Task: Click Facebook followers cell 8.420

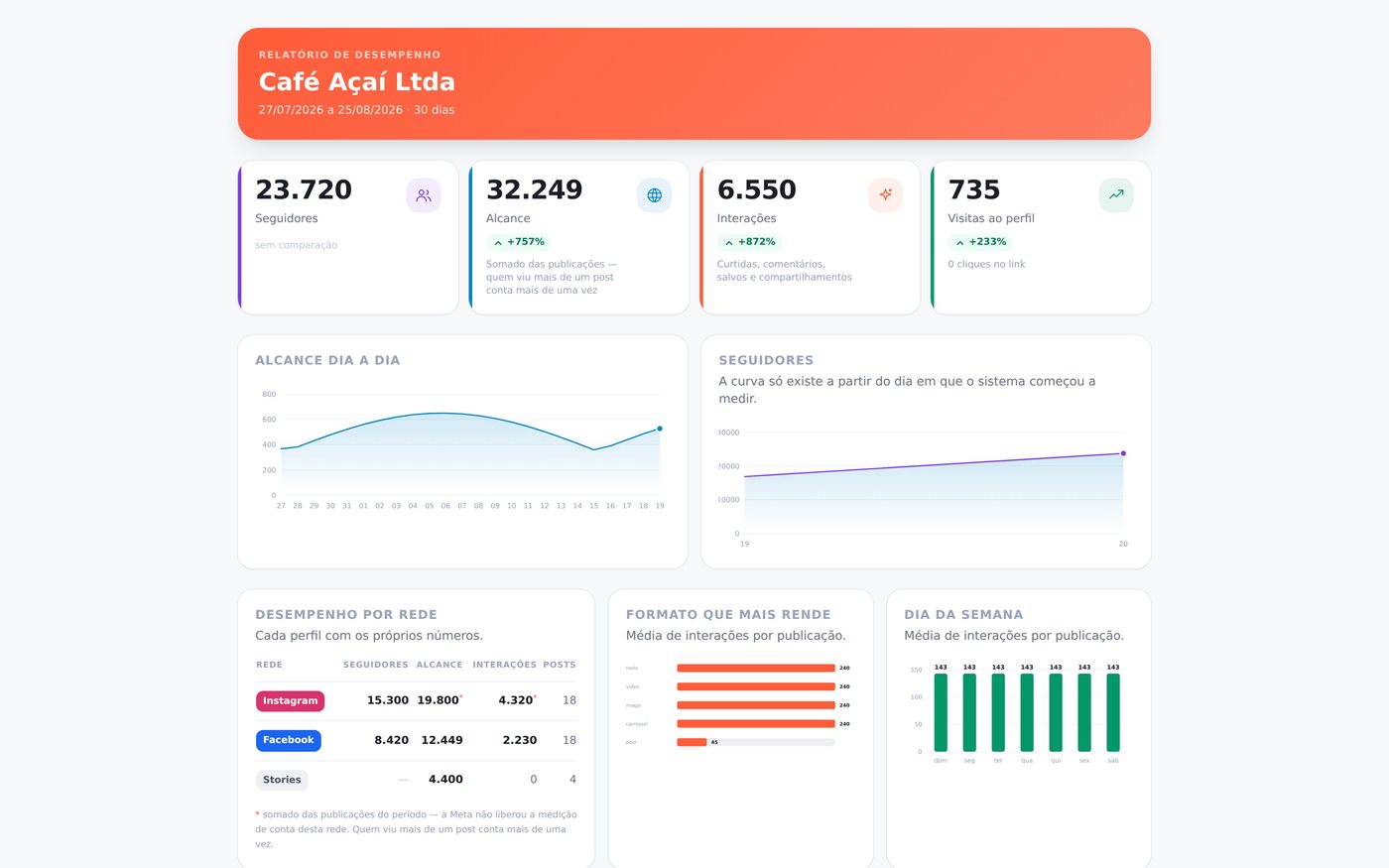Action: (x=392, y=740)
